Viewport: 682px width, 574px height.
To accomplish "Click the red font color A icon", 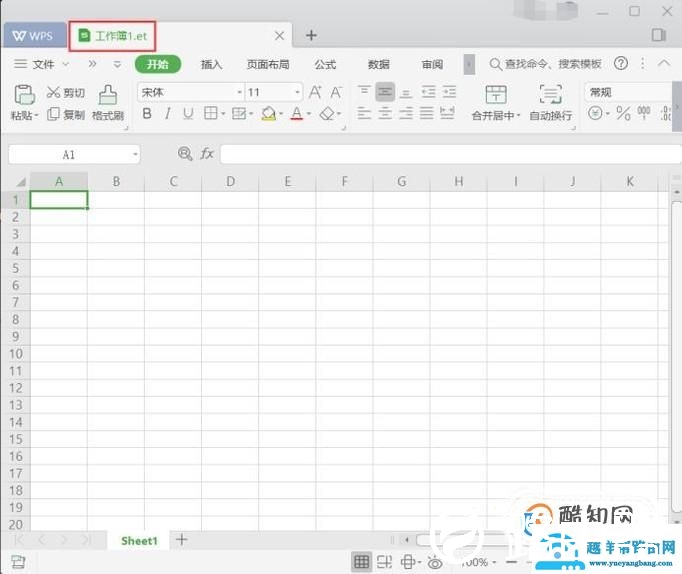I will point(297,114).
